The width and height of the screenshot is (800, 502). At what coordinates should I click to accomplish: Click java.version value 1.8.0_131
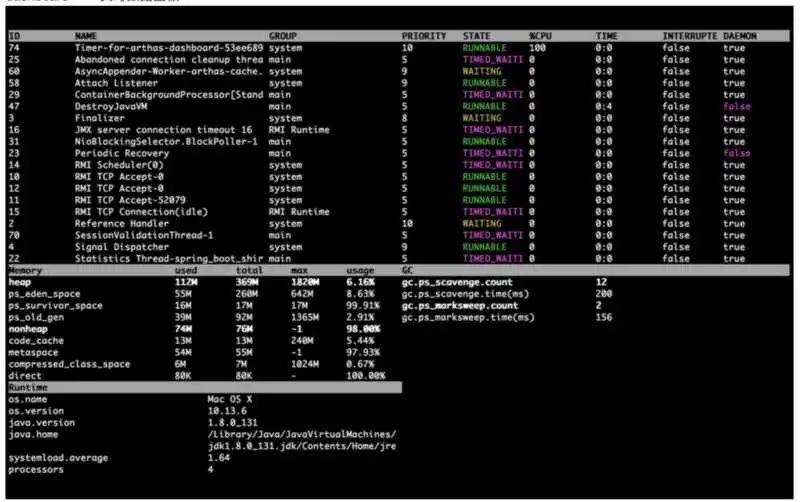232,423
